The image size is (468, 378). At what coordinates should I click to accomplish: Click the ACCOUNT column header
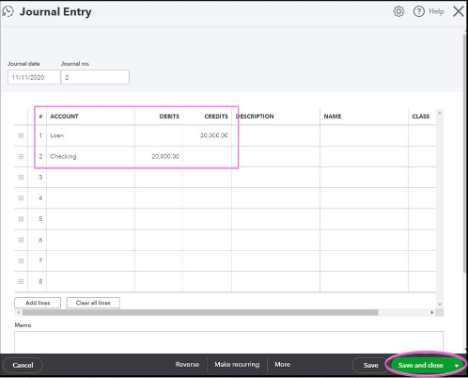click(x=64, y=116)
